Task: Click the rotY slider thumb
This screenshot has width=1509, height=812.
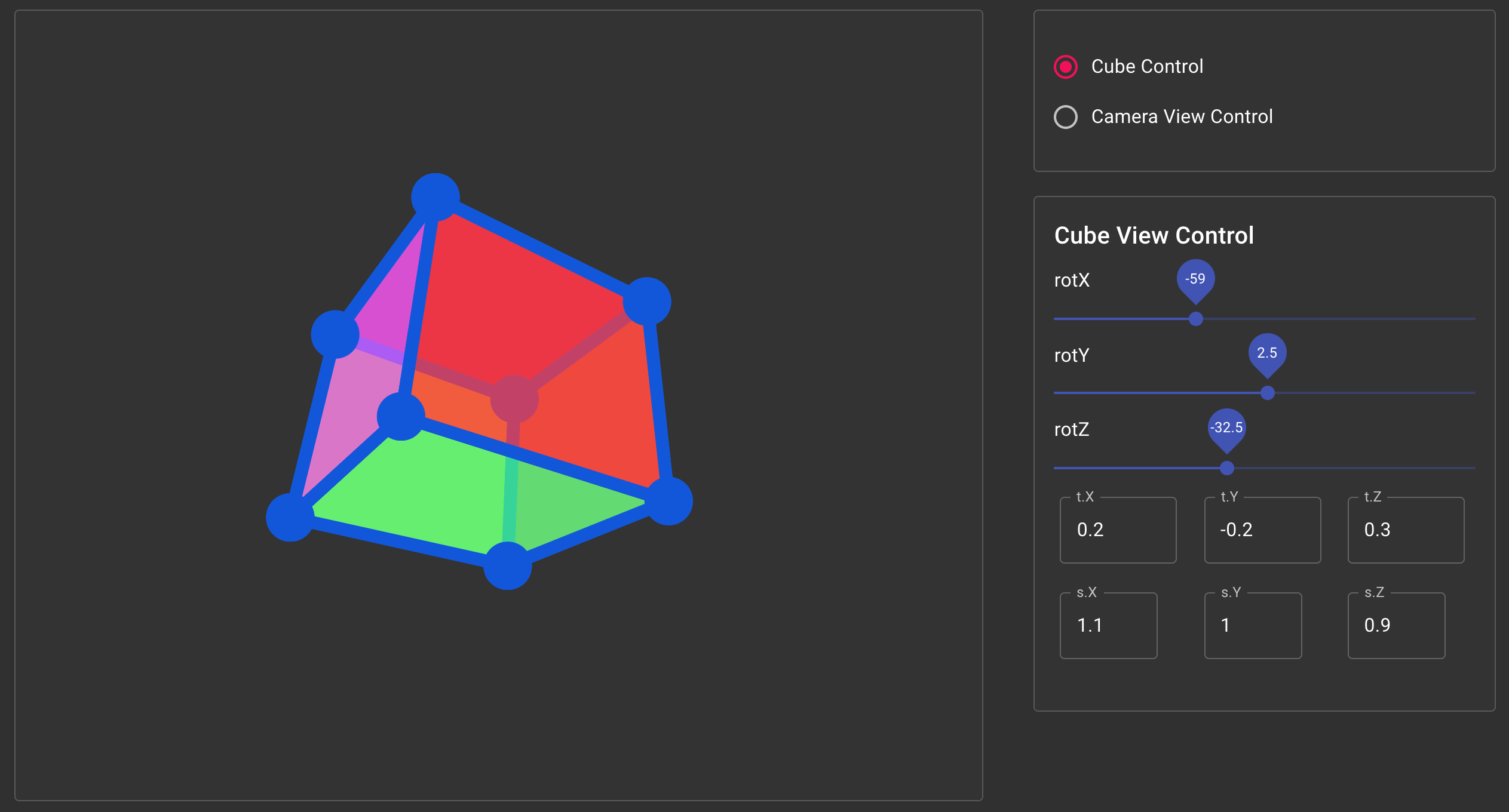Action: 1267,393
